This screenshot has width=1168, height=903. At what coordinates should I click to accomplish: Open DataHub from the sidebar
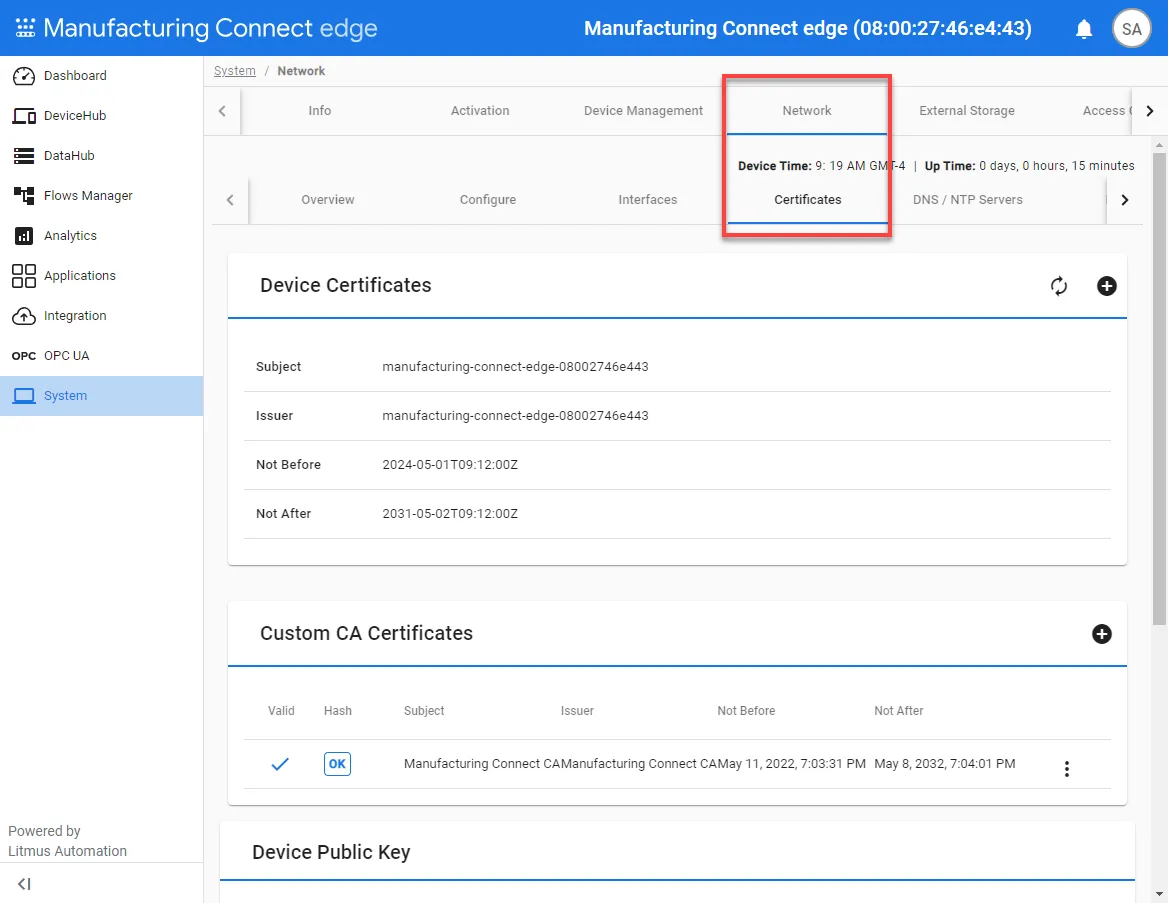coord(101,156)
